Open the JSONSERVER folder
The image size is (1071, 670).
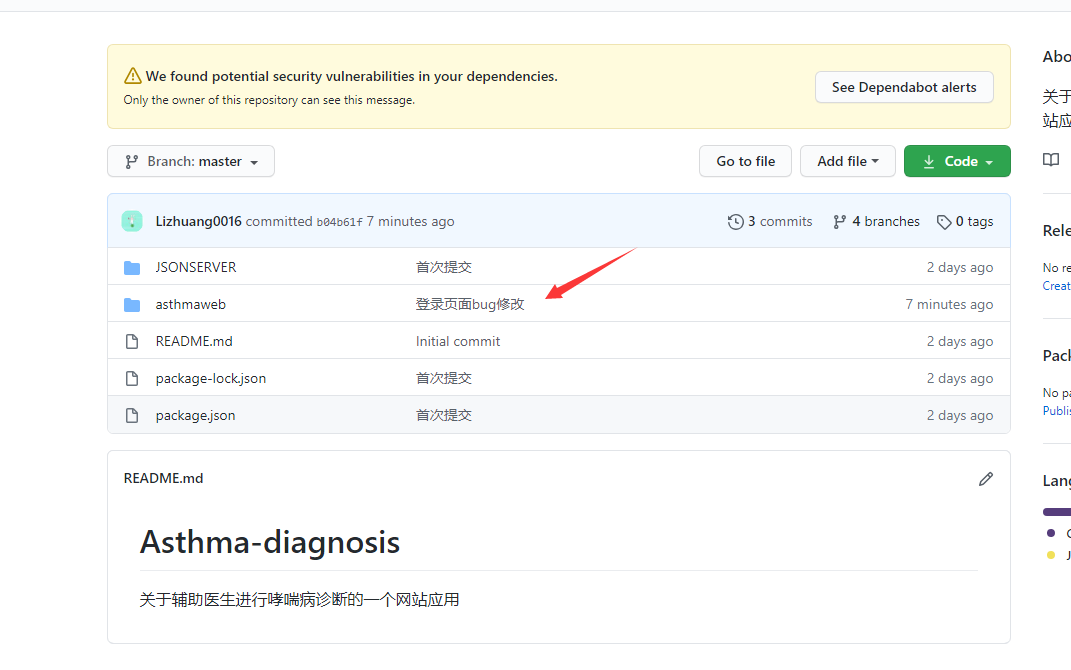pos(196,267)
